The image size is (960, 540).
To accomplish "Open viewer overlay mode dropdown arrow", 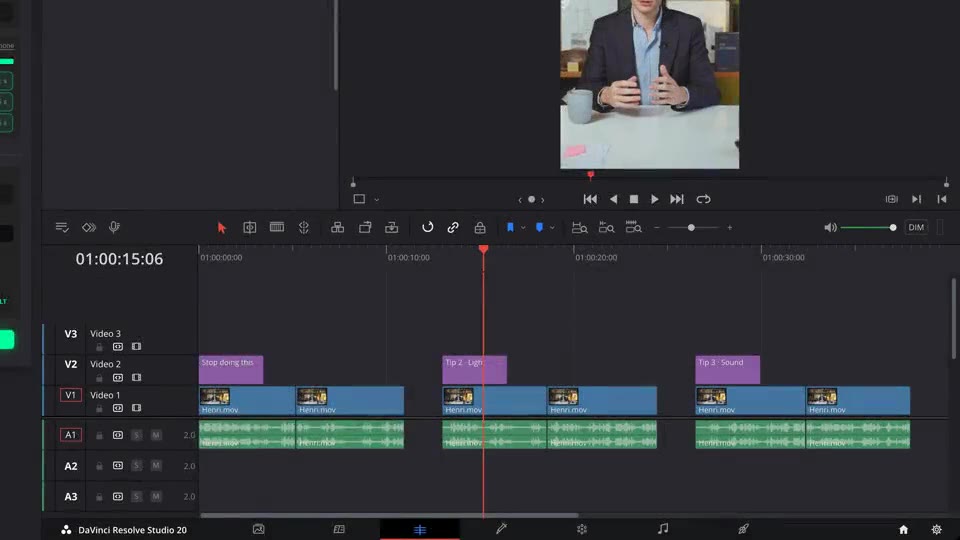I will click(x=377, y=200).
